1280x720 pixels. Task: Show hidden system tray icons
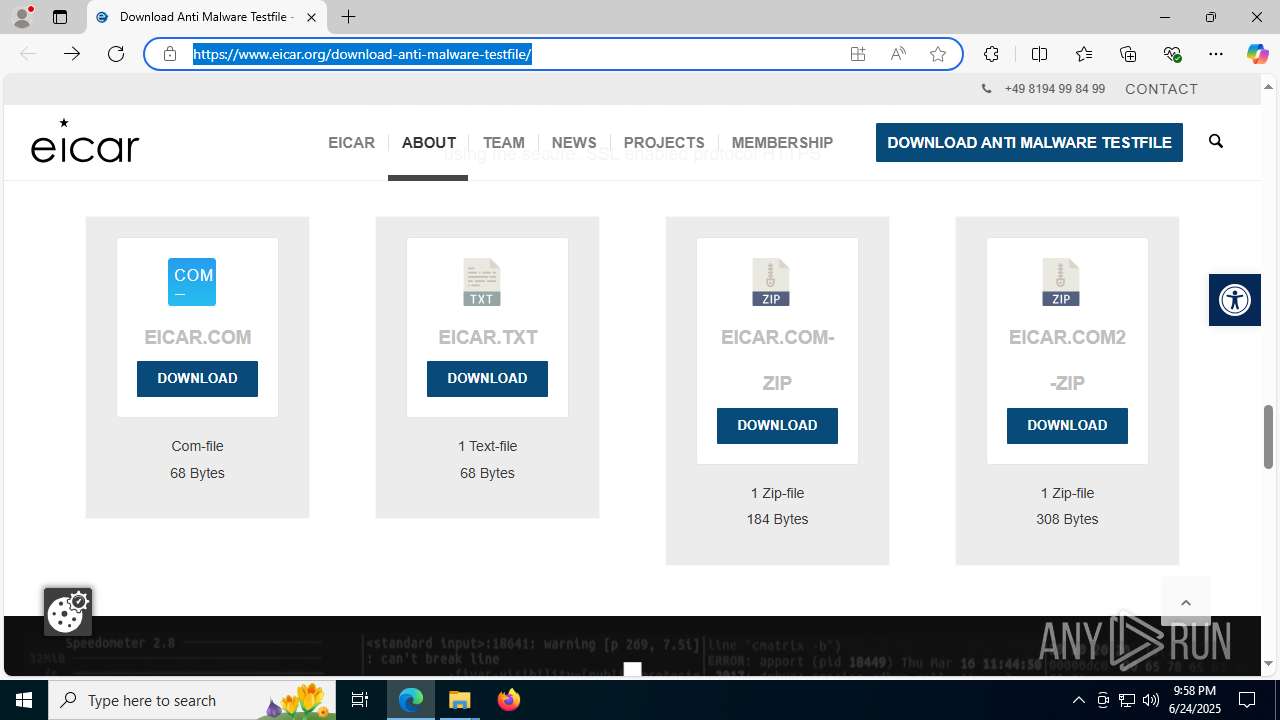click(x=1078, y=700)
